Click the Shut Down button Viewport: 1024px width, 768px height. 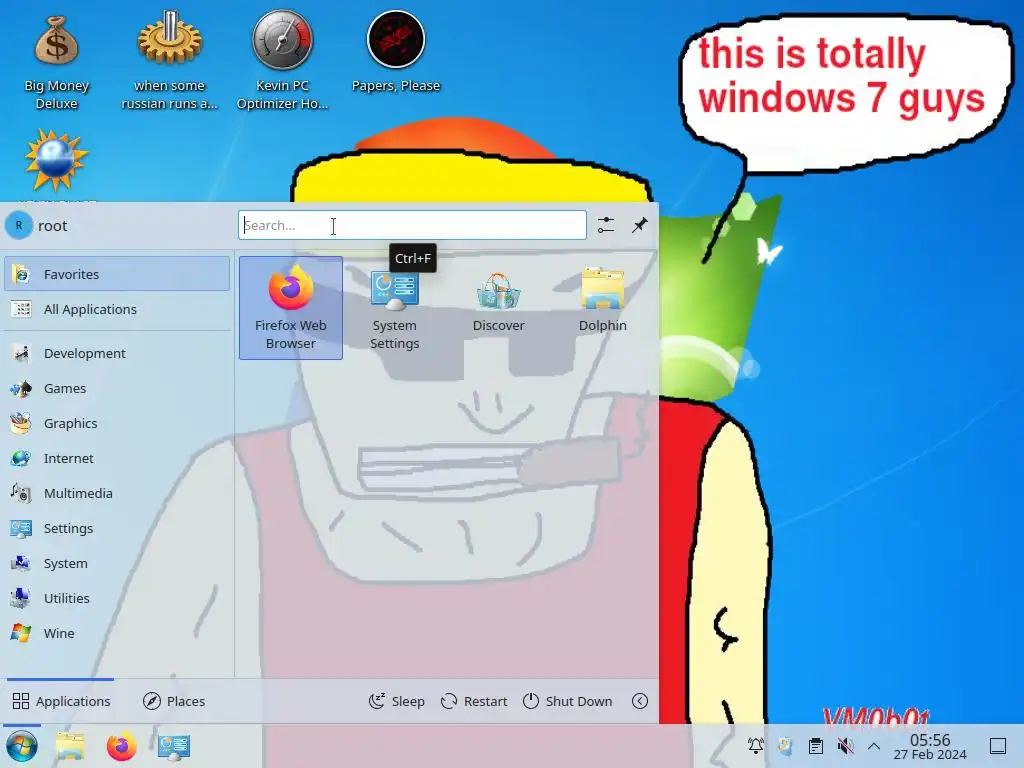[x=568, y=701]
